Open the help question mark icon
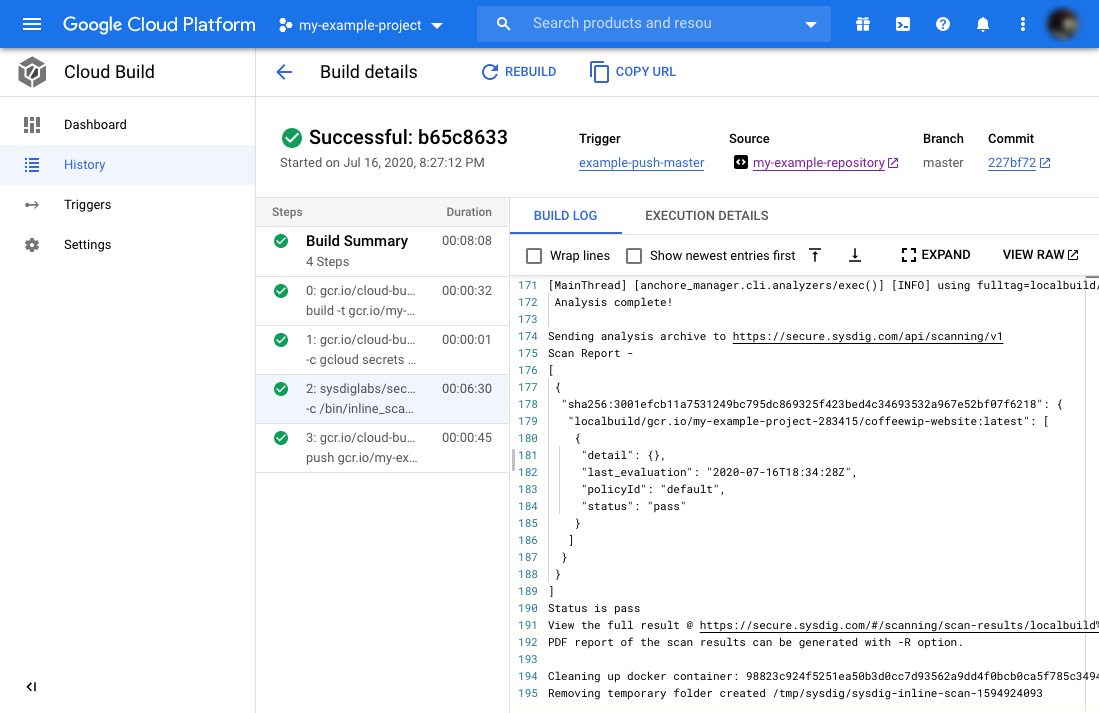1099x713 pixels. pyautogui.click(x=943, y=25)
